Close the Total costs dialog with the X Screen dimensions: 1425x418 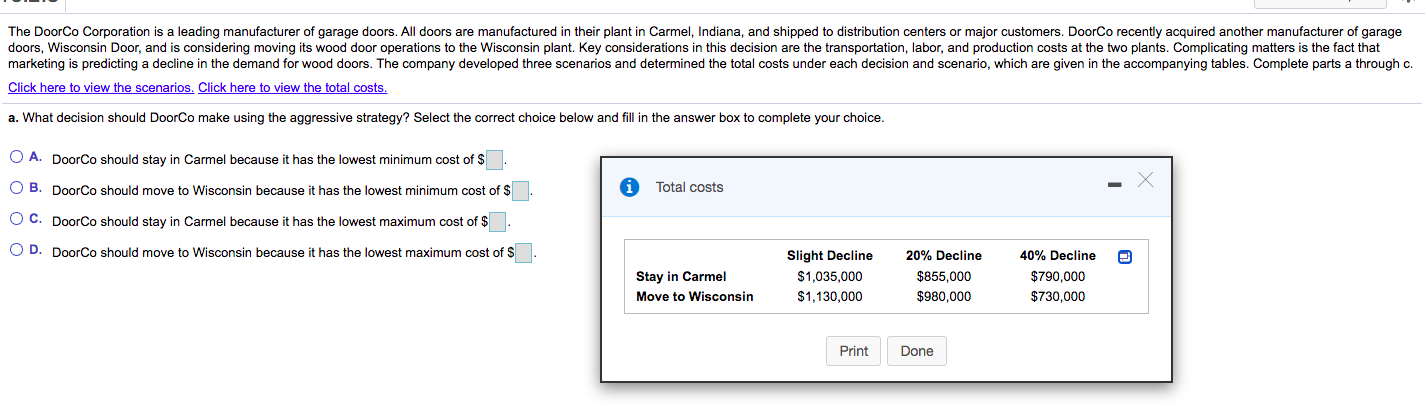(1146, 180)
